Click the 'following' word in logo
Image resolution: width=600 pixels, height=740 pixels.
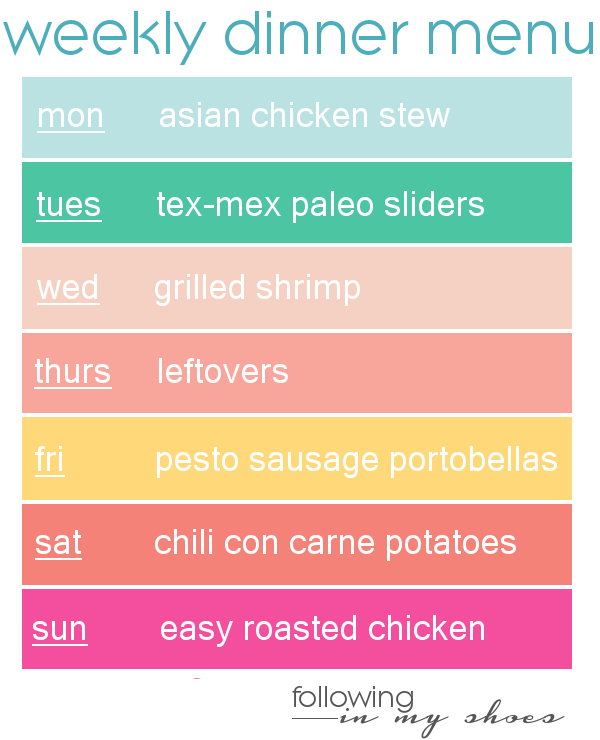(x=353, y=699)
